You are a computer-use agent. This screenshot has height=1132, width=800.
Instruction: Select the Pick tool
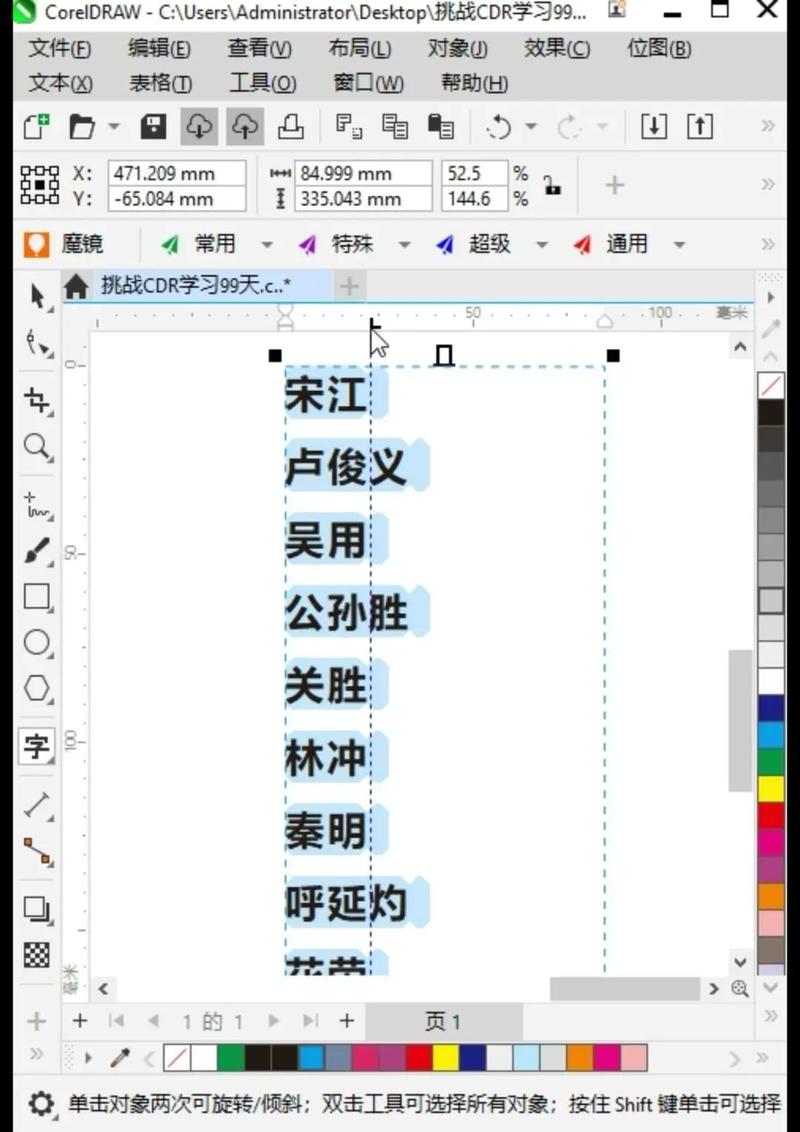[36, 296]
